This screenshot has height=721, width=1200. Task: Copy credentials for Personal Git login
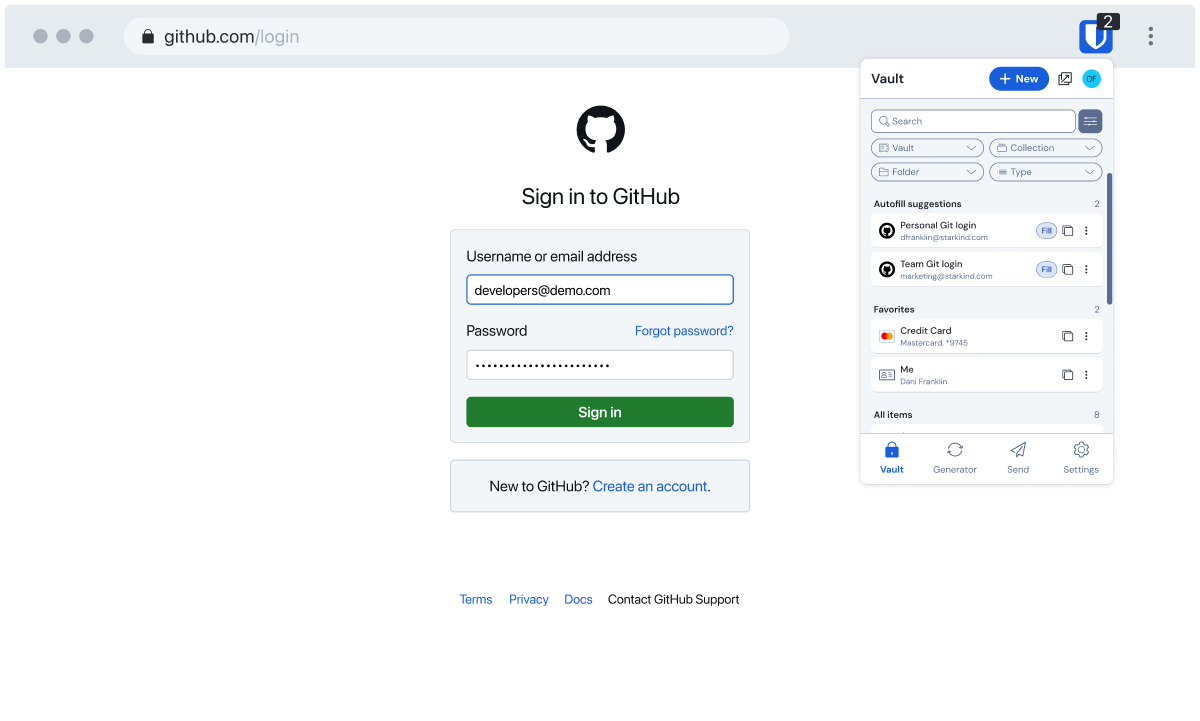point(1067,231)
